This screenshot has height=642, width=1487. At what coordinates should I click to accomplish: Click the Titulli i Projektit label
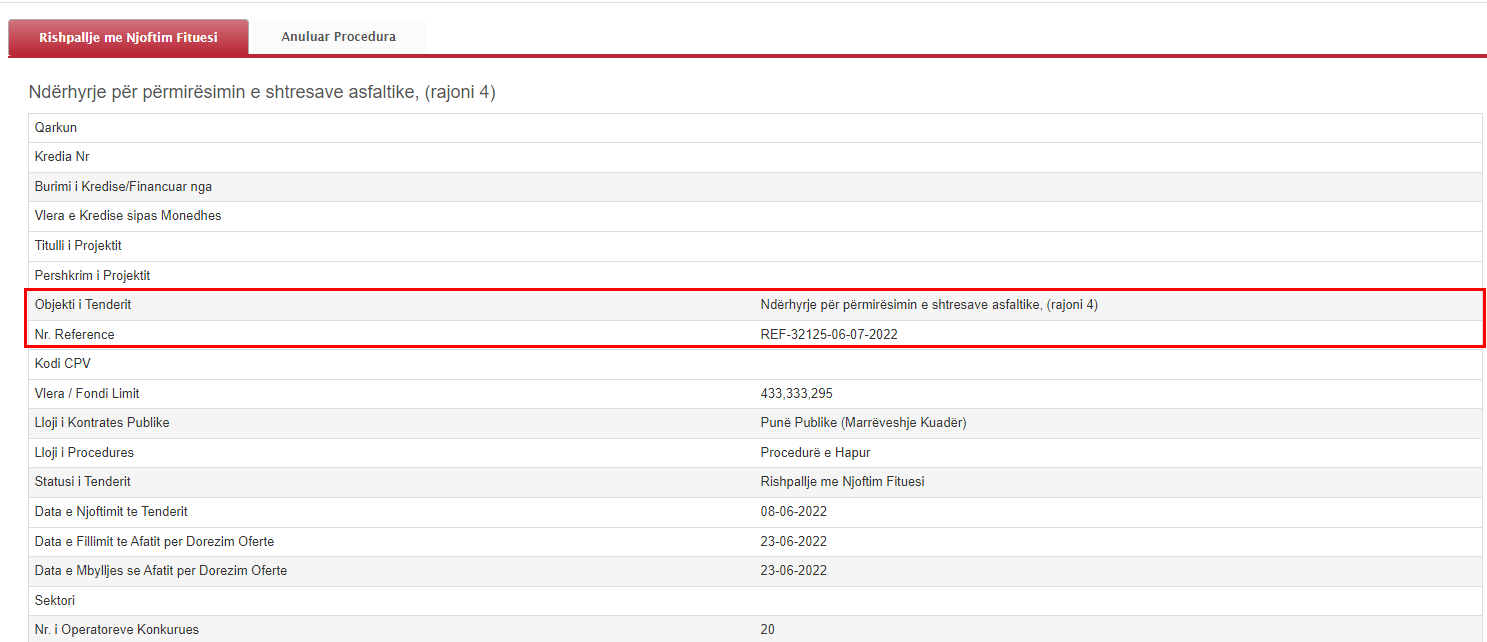tap(78, 246)
